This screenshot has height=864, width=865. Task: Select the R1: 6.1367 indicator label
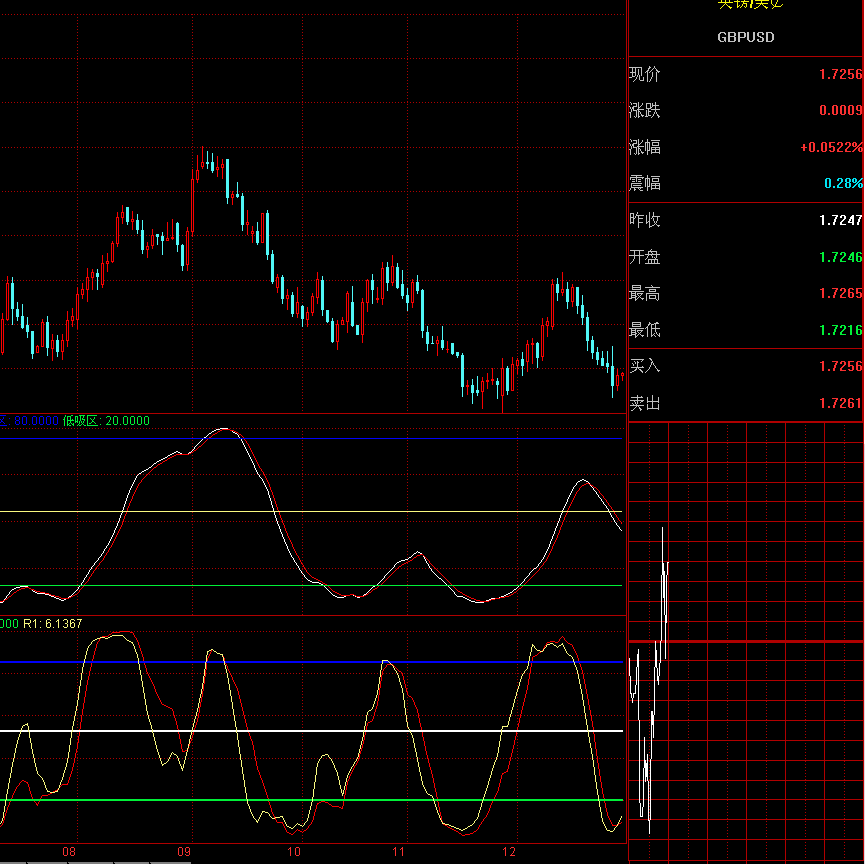click(x=52, y=624)
